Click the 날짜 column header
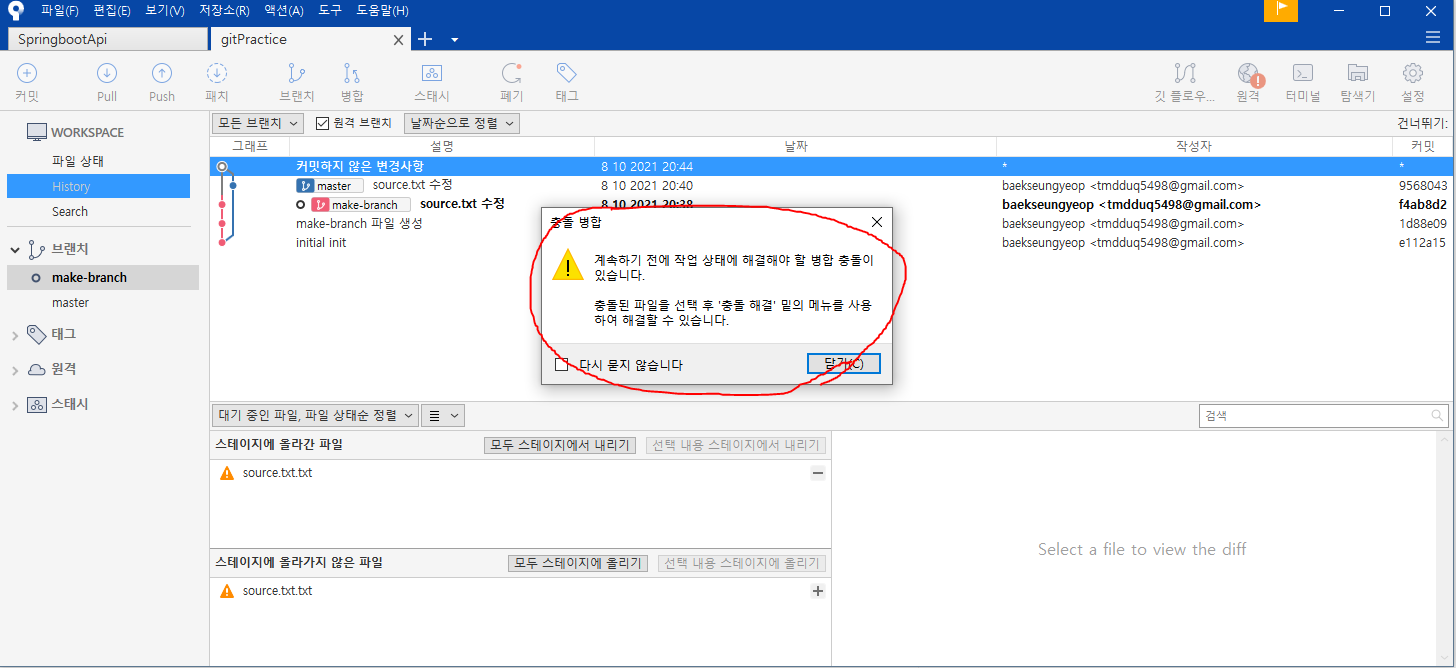This screenshot has height=668, width=1456. click(x=795, y=146)
